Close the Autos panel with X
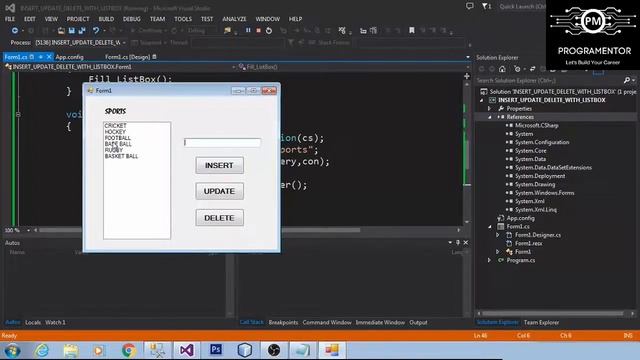640x360 pixels. (x=466, y=242)
